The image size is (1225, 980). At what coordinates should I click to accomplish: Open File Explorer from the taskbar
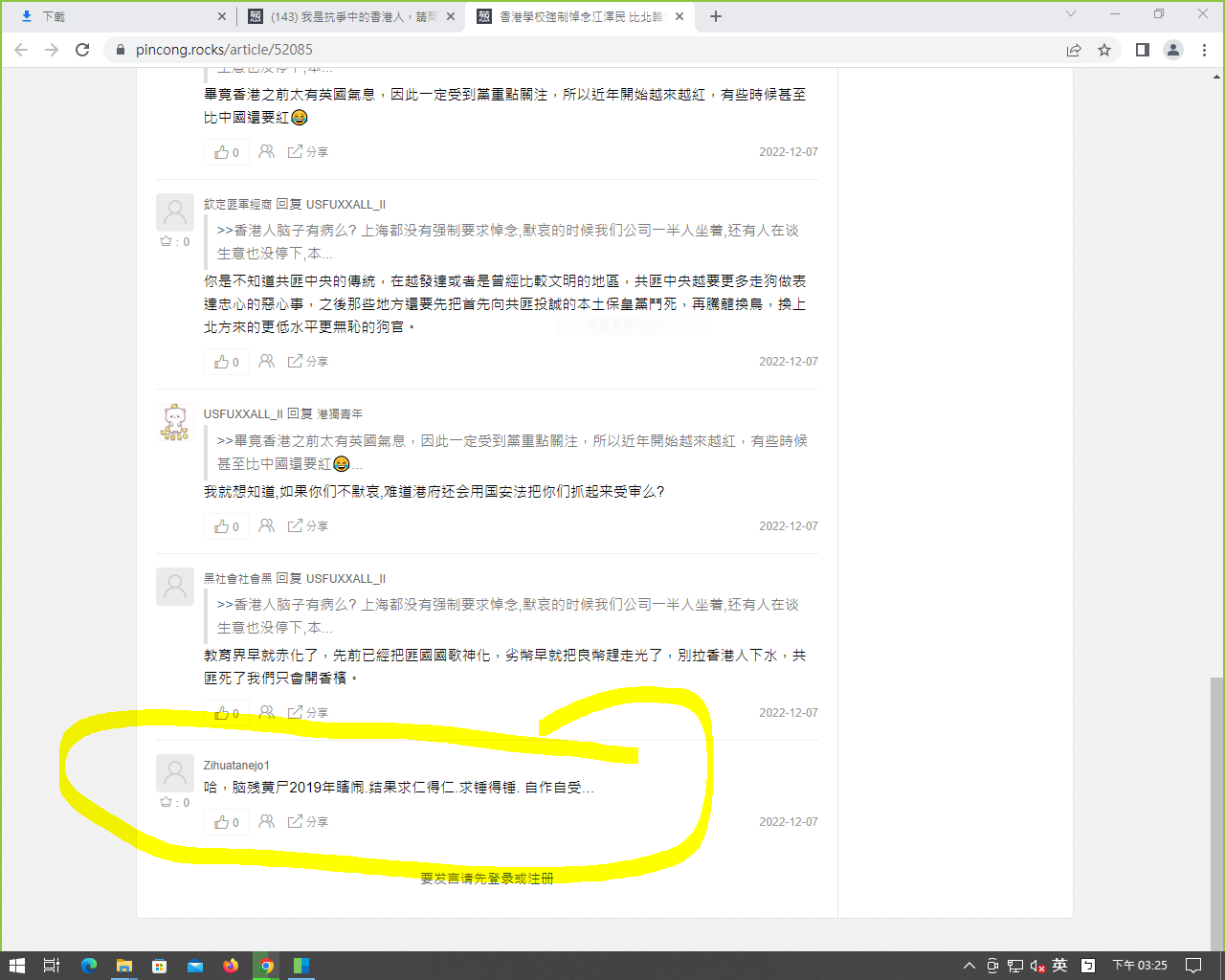pyautogui.click(x=124, y=966)
